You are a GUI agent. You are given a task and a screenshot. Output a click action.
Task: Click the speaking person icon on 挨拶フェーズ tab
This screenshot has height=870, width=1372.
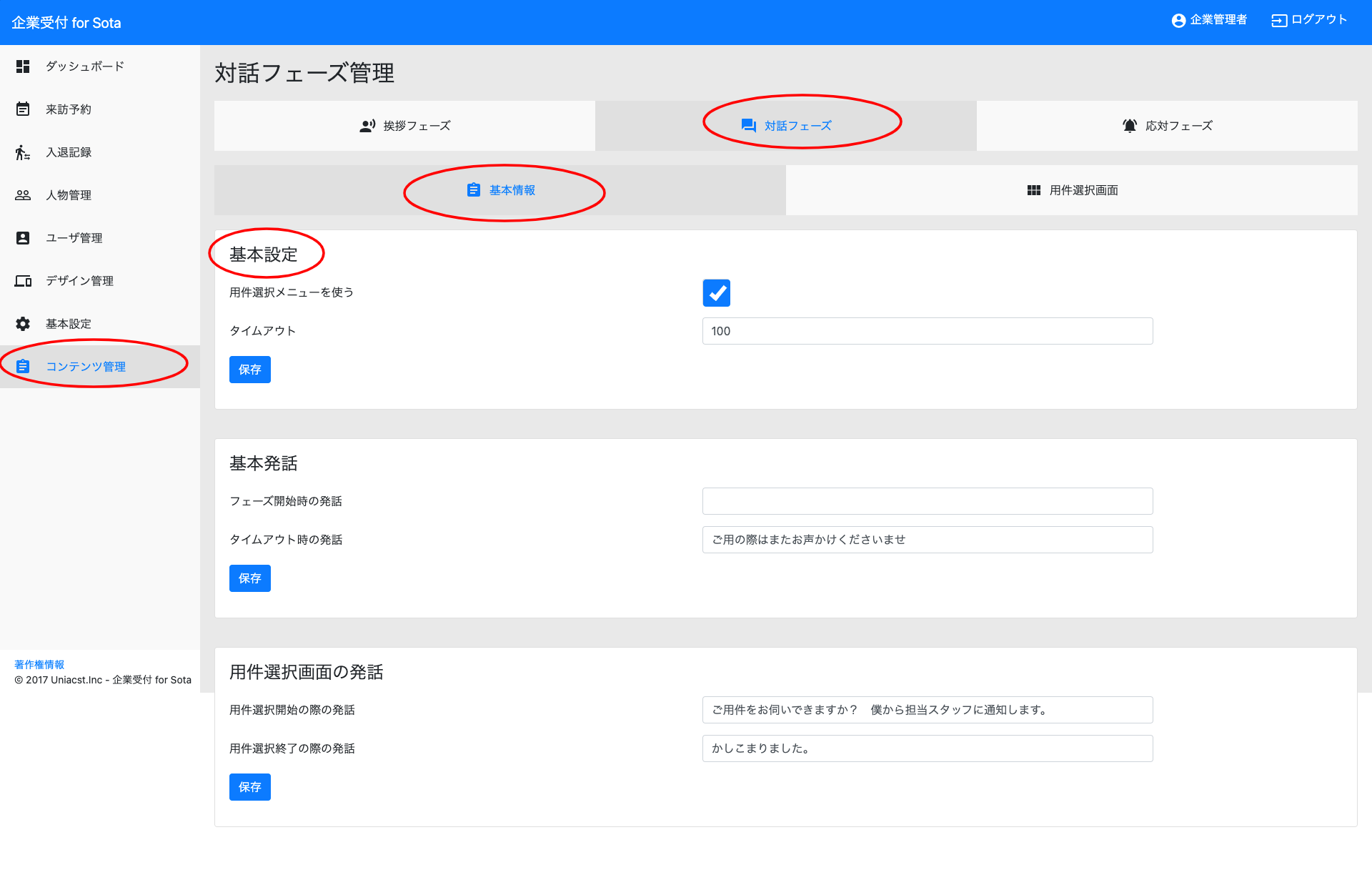click(367, 126)
